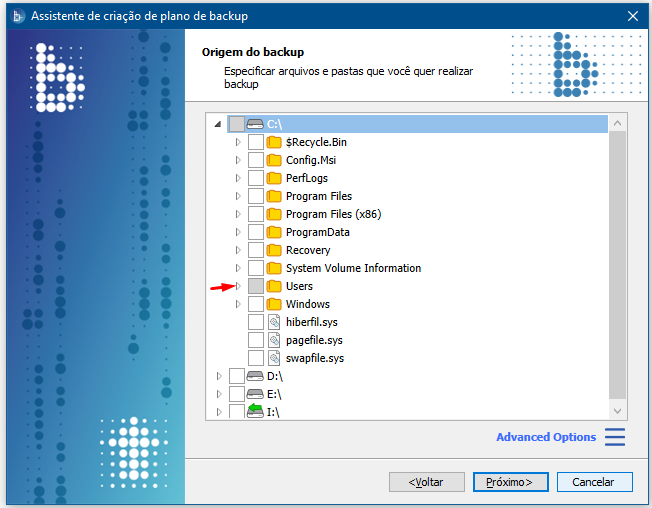Collapse the C:\ drive tree node
The height and width of the screenshot is (508, 652).
point(217,124)
